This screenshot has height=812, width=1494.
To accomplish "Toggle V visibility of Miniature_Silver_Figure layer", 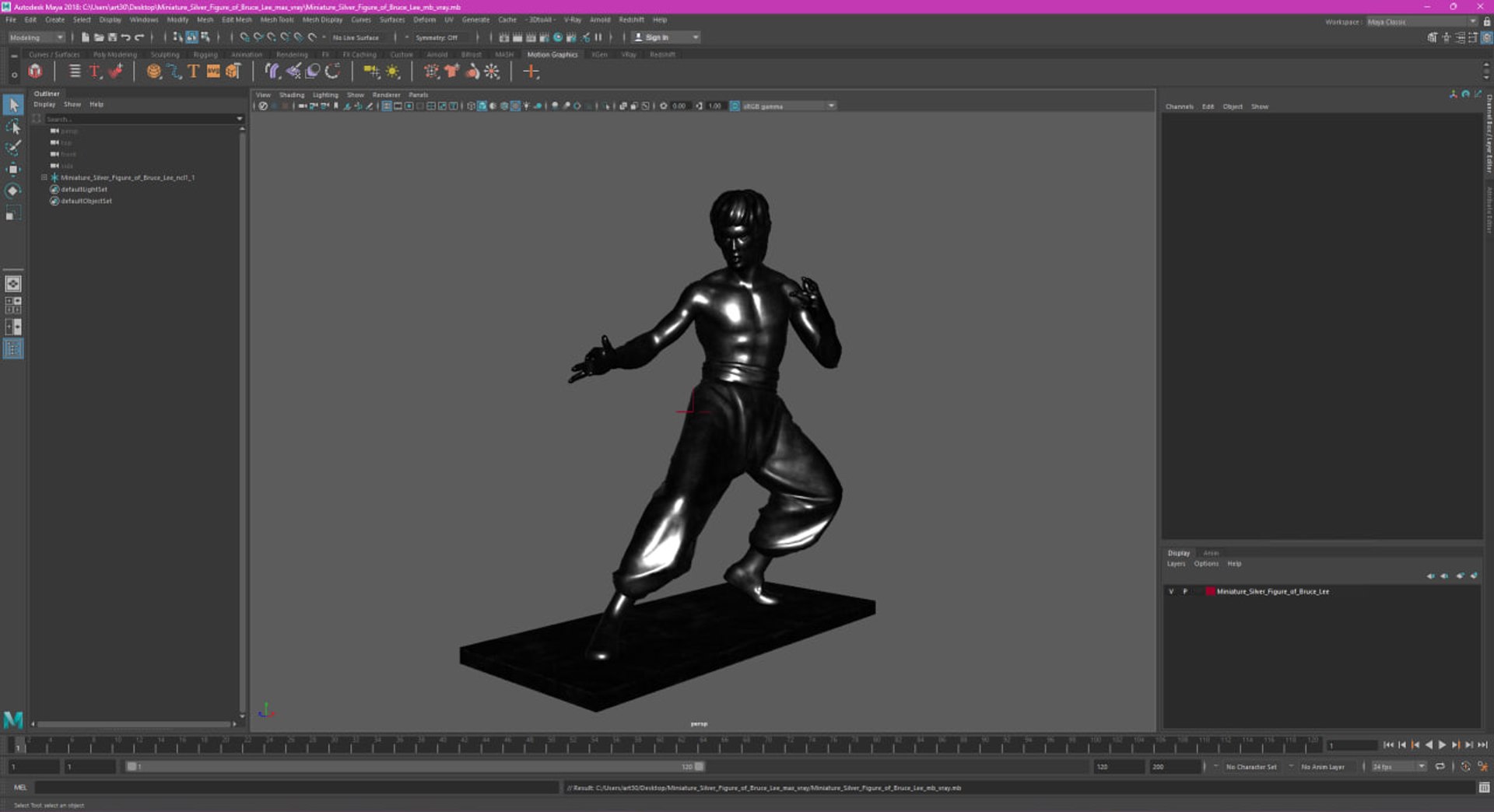I will [x=1171, y=592].
